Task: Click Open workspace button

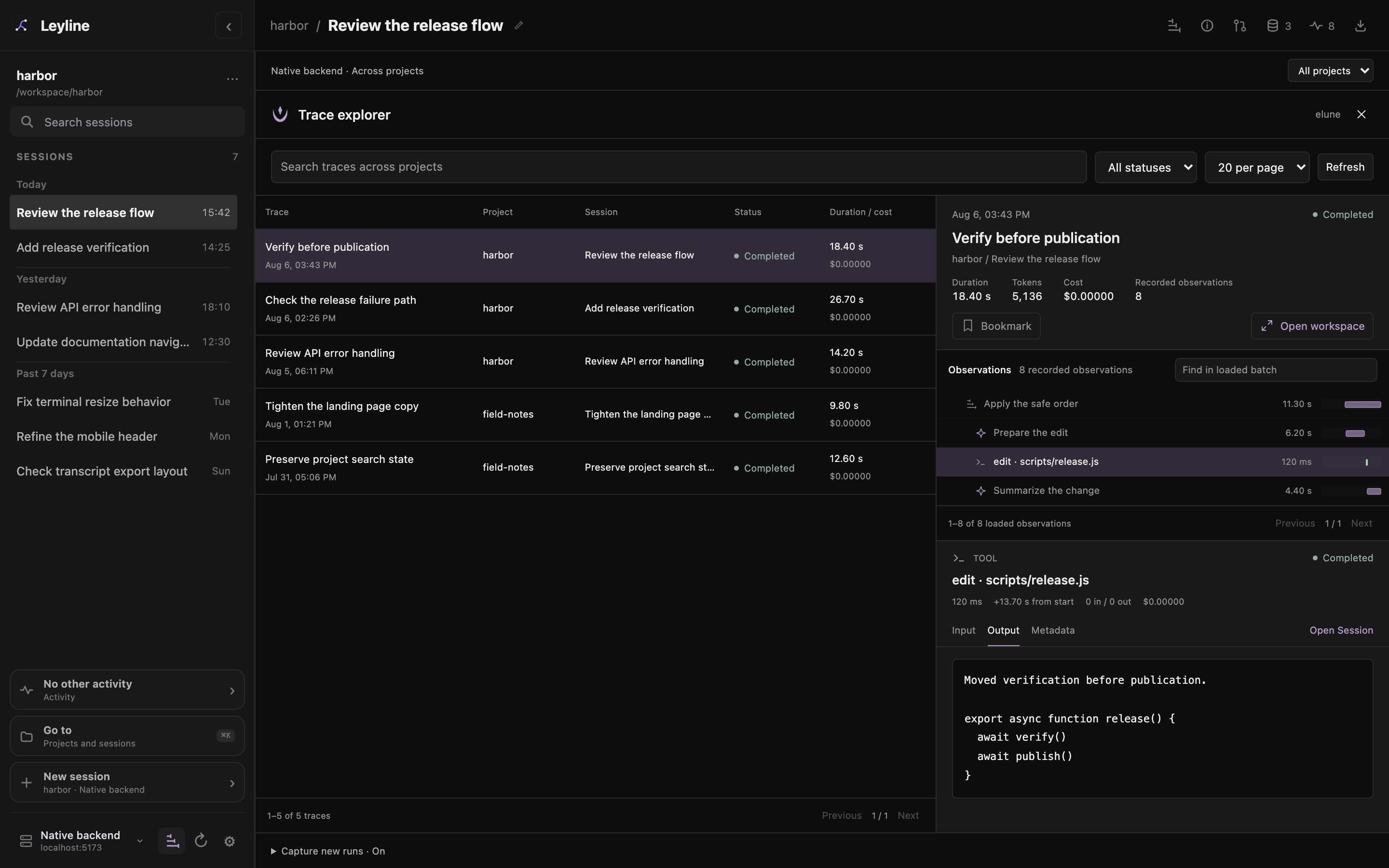Action: click(x=1311, y=326)
